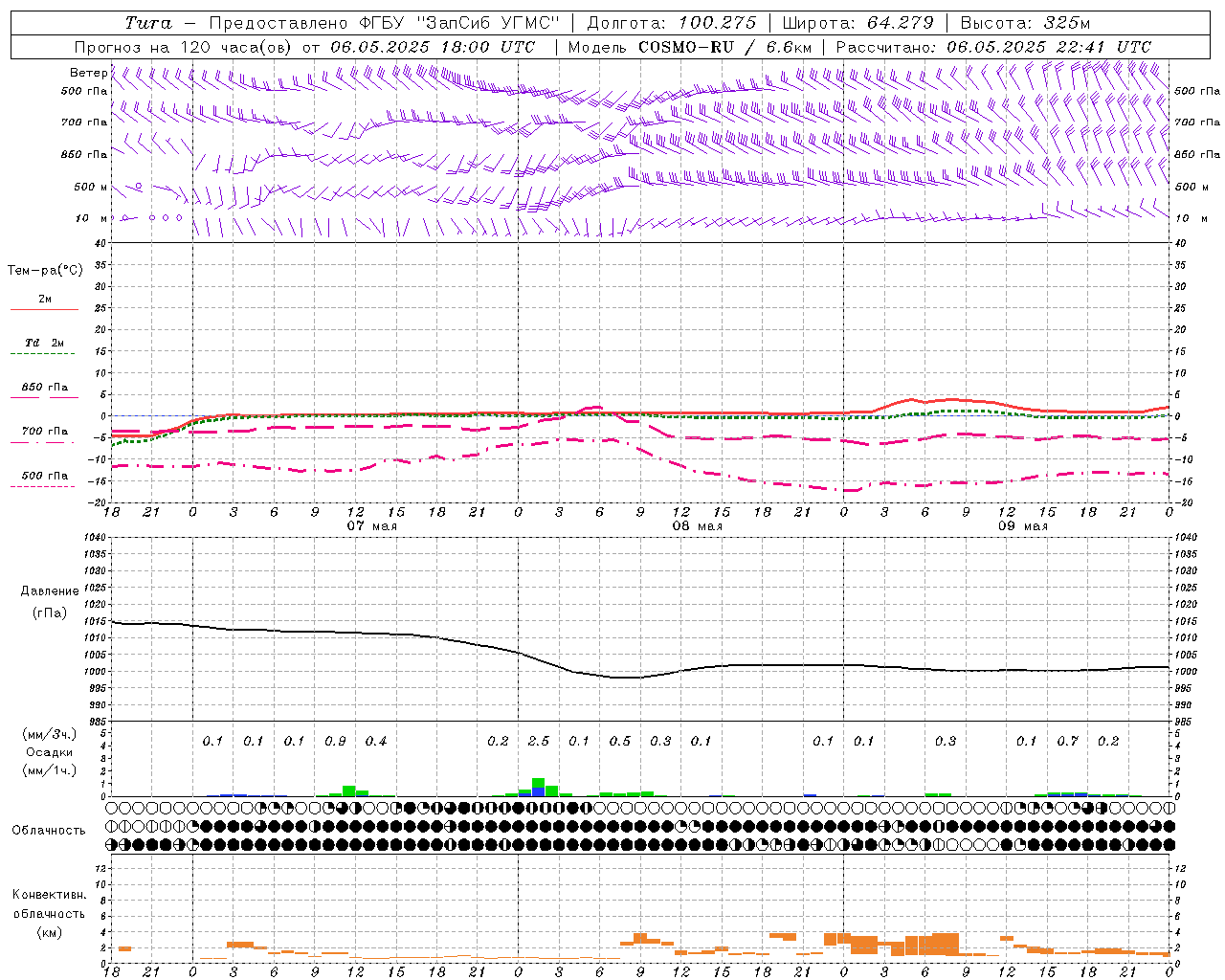
Task: Click the forecast start "06.05.2025 18:00 UTC"
Action: tap(433, 47)
